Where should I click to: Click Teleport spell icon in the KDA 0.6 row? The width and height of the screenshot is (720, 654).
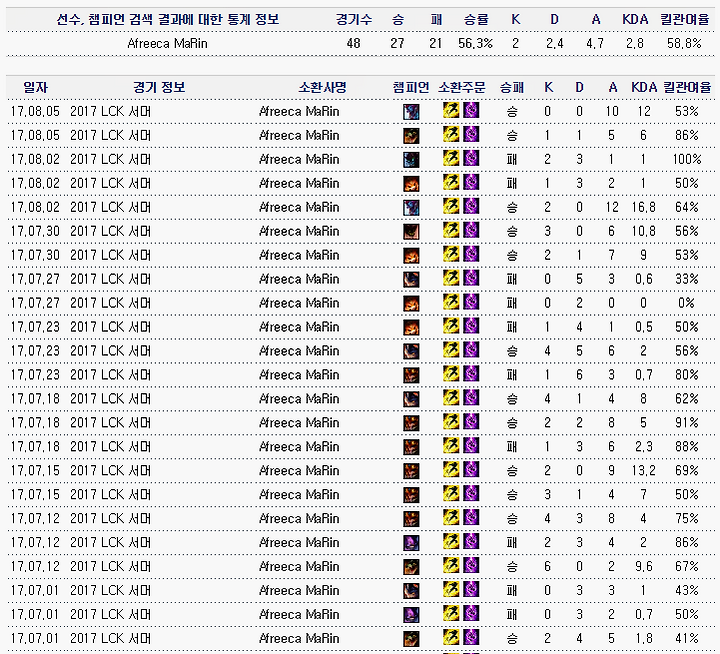471,278
